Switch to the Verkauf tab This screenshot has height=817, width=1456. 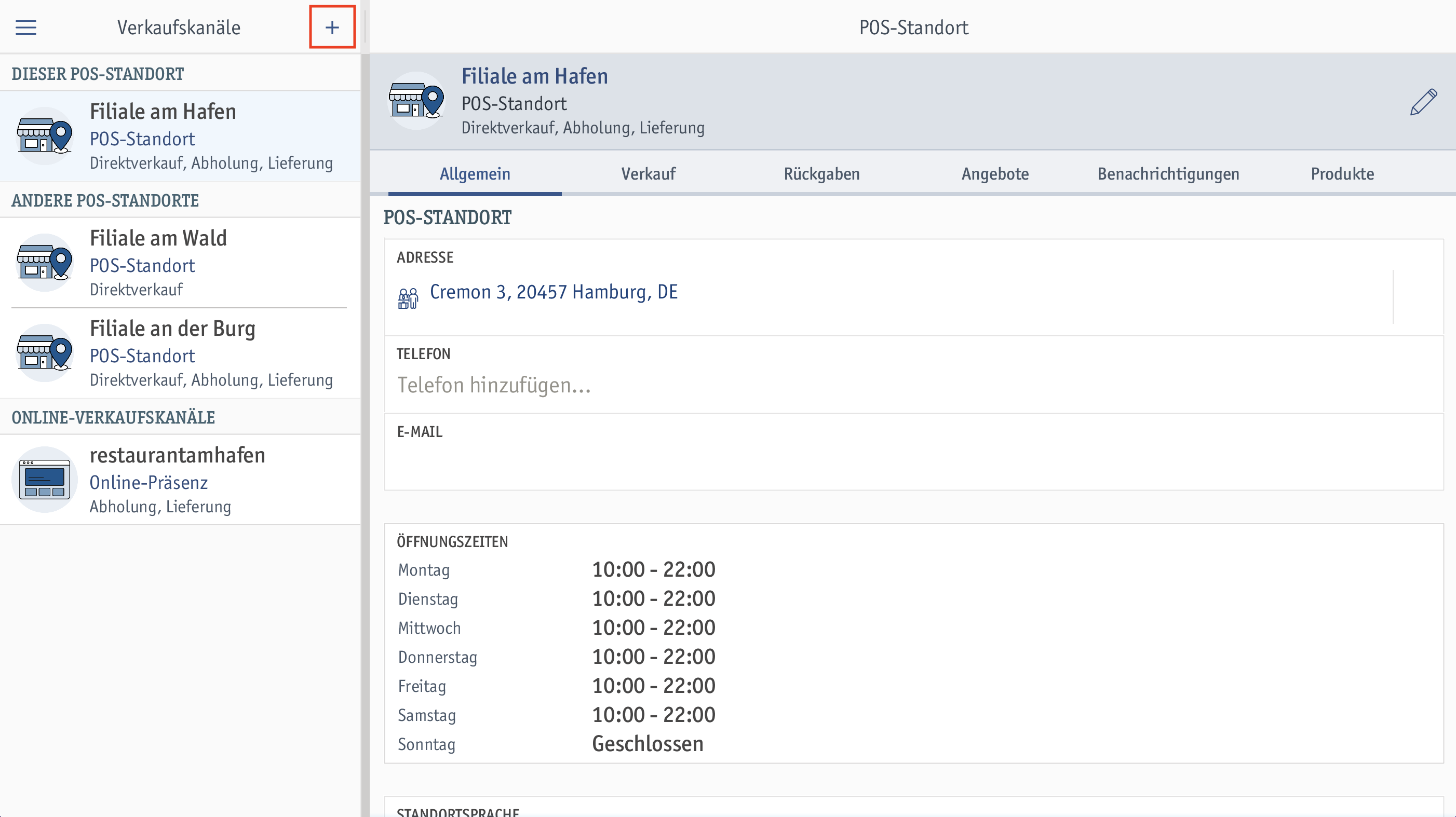pyautogui.click(x=649, y=173)
